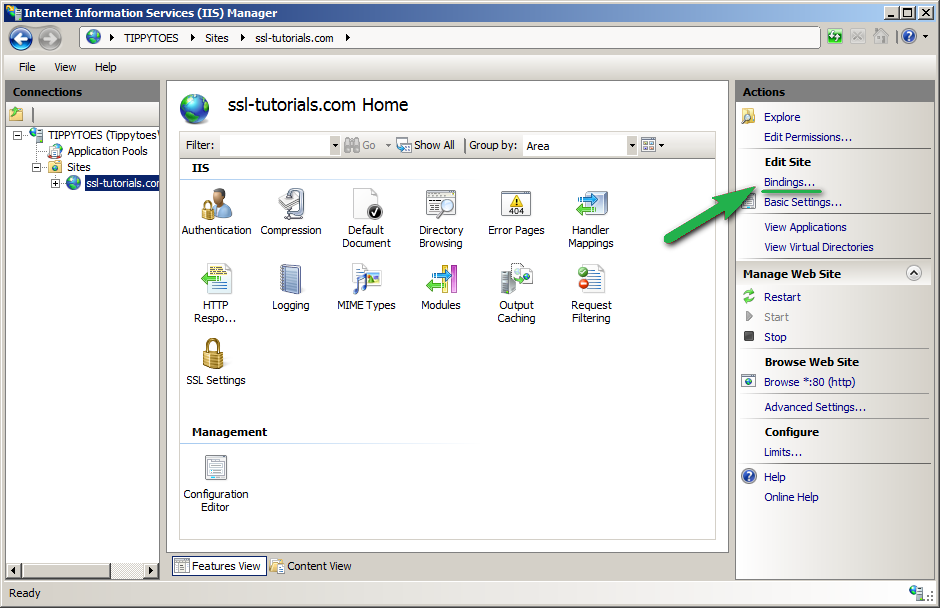940x608 pixels.
Task: Click Show All in filter bar
Action: pyautogui.click(x=426, y=145)
